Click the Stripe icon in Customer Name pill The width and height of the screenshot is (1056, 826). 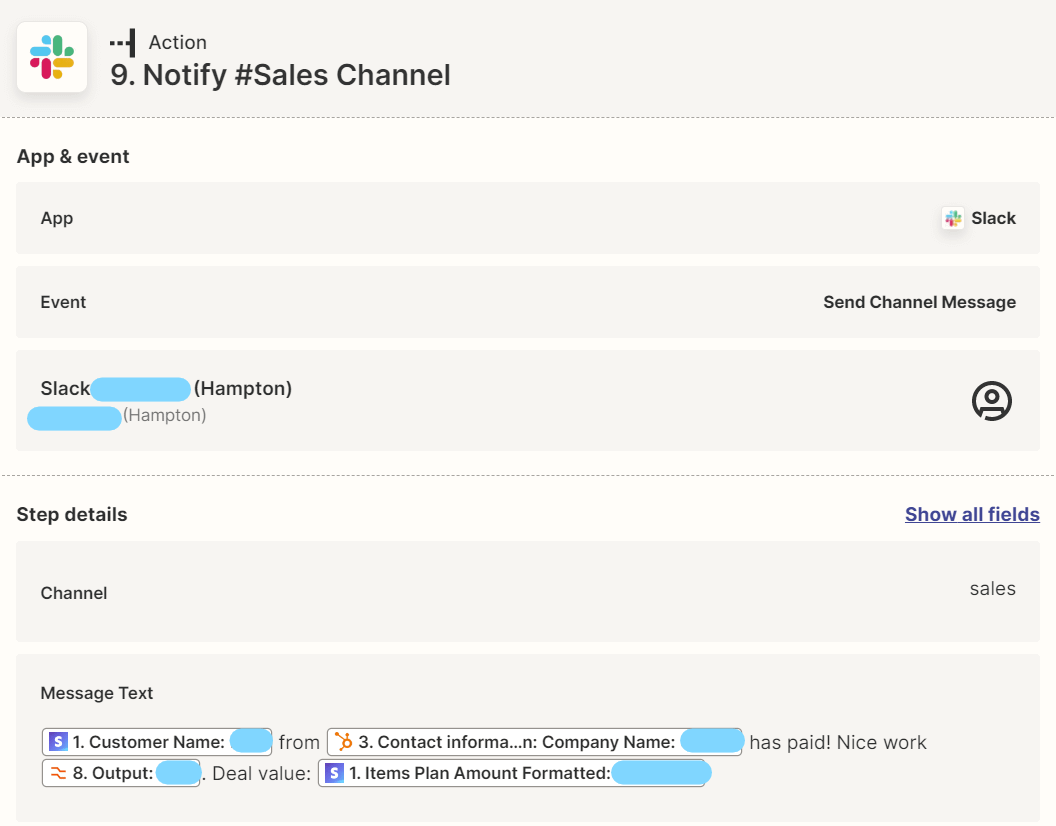coord(58,742)
